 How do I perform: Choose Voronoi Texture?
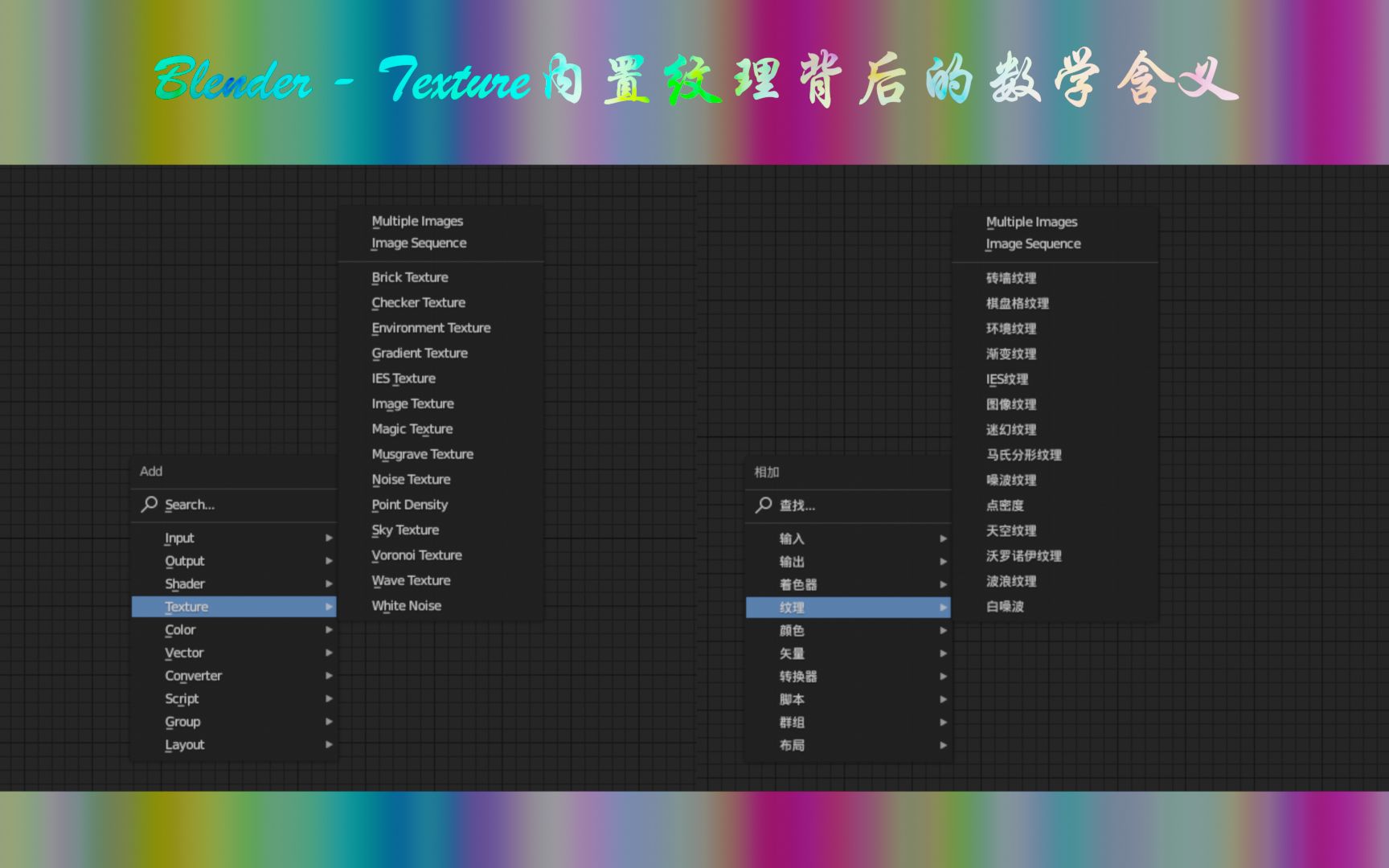point(416,555)
